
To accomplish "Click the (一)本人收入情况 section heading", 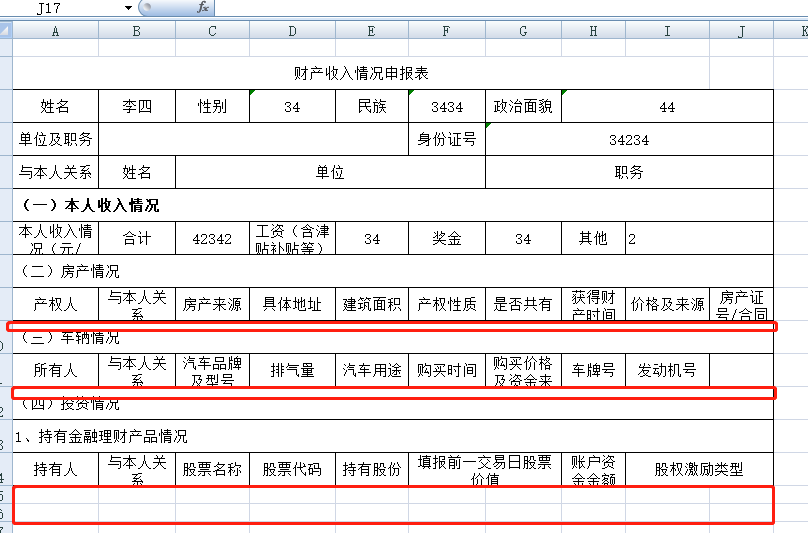I will (90, 206).
